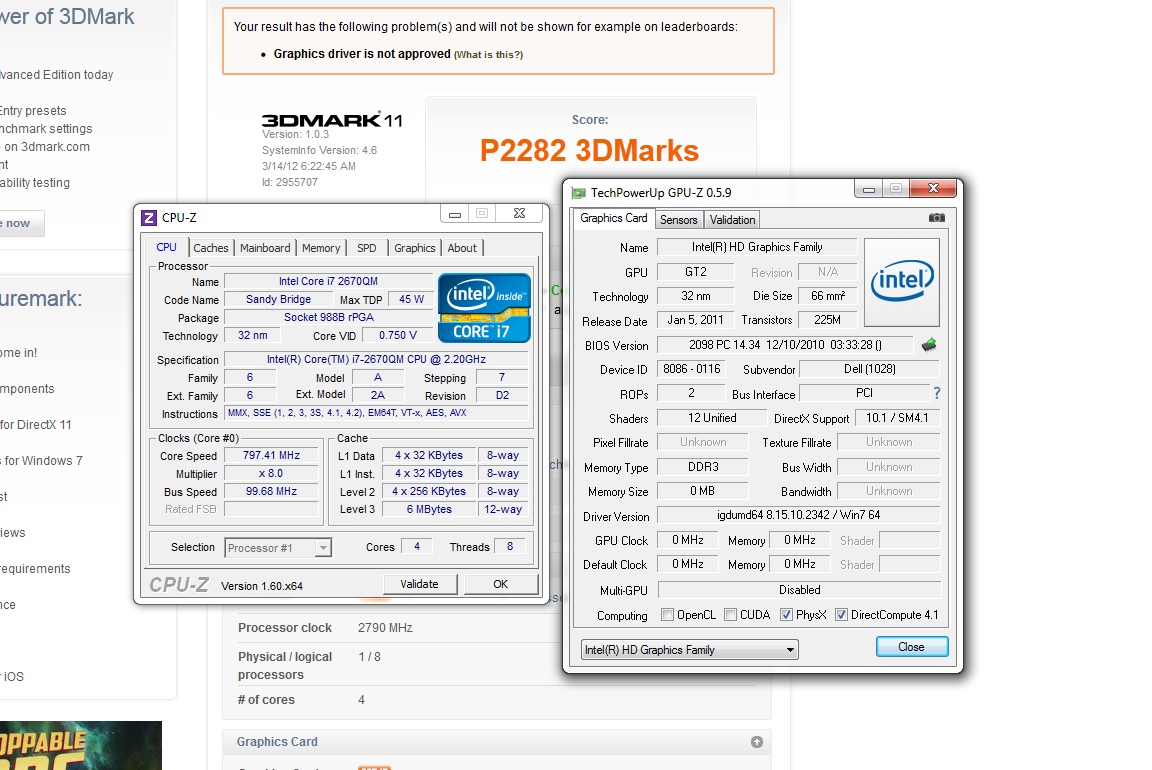This screenshot has height=770, width=1152.
Task: Click the Multi-GPU field "Disabled"
Action: click(799, 589)
